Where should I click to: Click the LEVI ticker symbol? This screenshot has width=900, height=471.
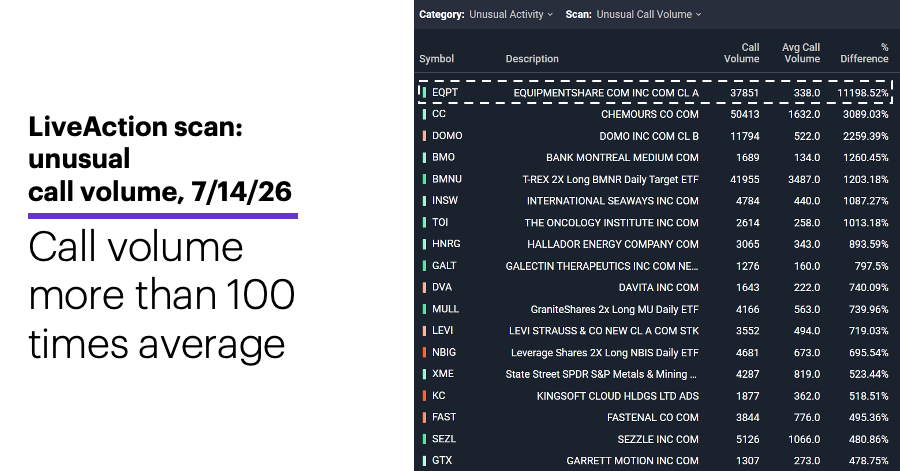click(443, 330)
